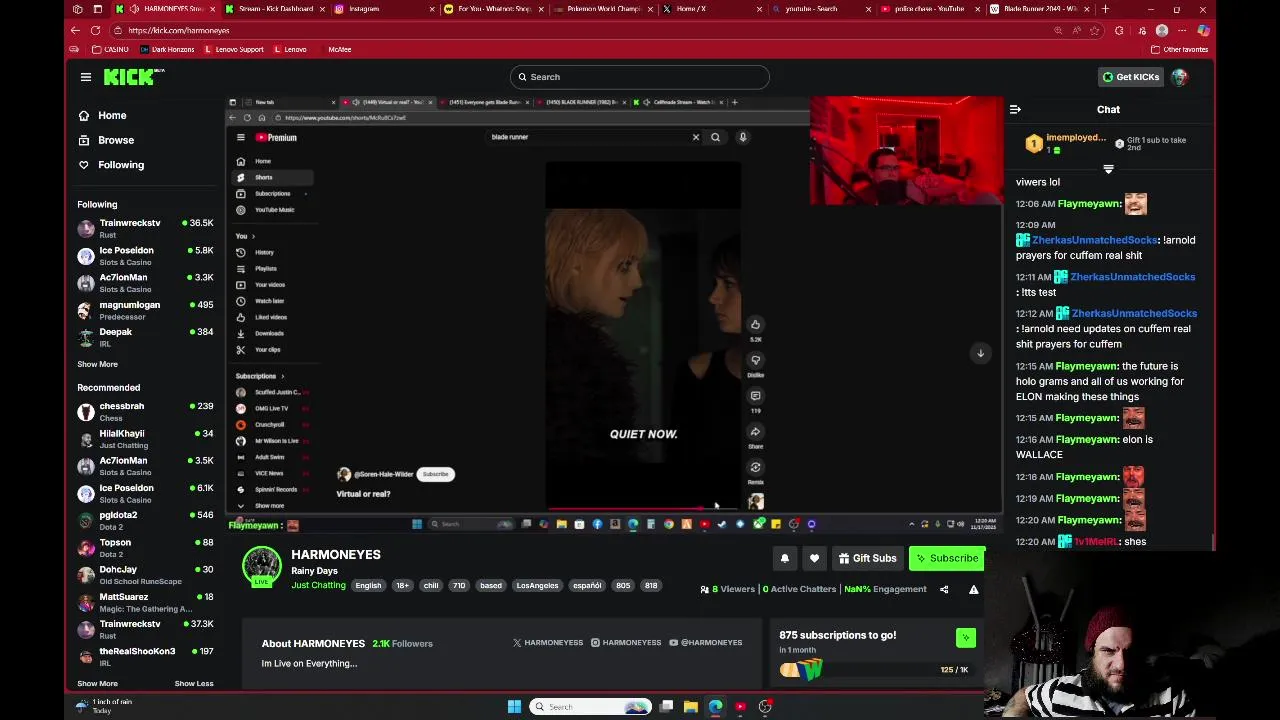Click Show Less under Recommended
This screenshot has width=1280, height=720.
pyautogui.click(x=194, y=683)
